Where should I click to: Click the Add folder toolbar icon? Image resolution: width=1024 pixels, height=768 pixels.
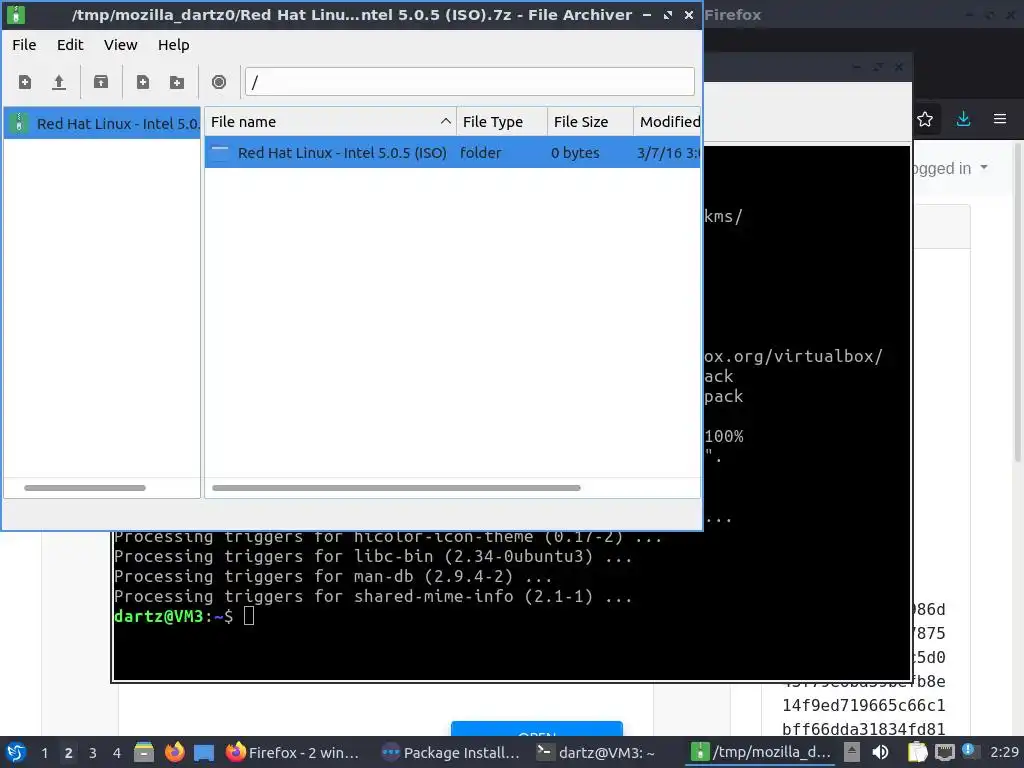[x=177, y=82]
